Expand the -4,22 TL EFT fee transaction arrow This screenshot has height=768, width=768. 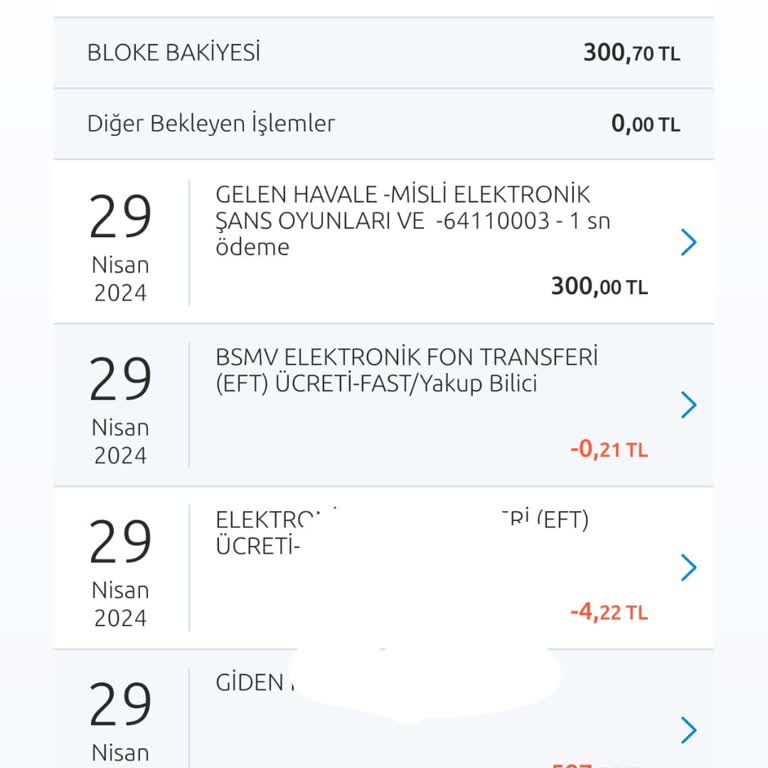coord(688,568)
